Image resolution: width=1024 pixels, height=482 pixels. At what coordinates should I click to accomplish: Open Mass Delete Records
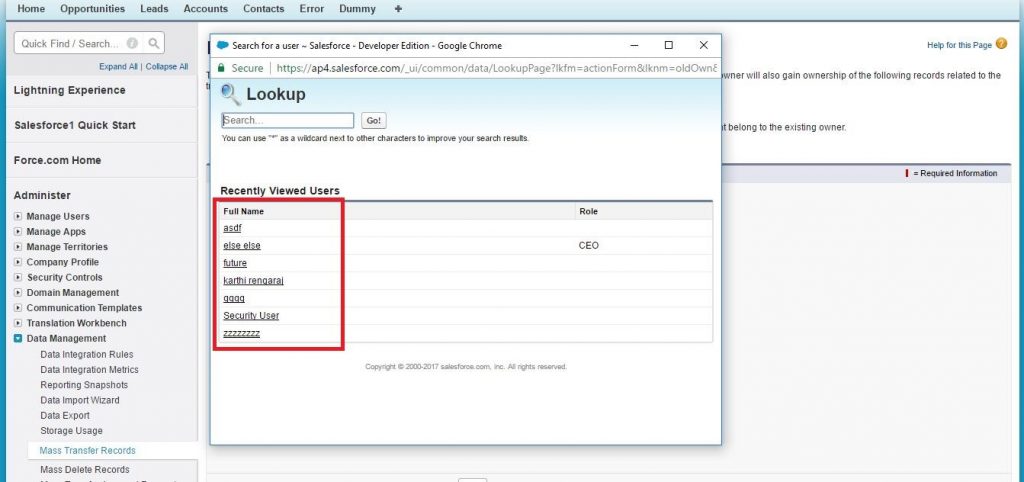tap(85, 470)
